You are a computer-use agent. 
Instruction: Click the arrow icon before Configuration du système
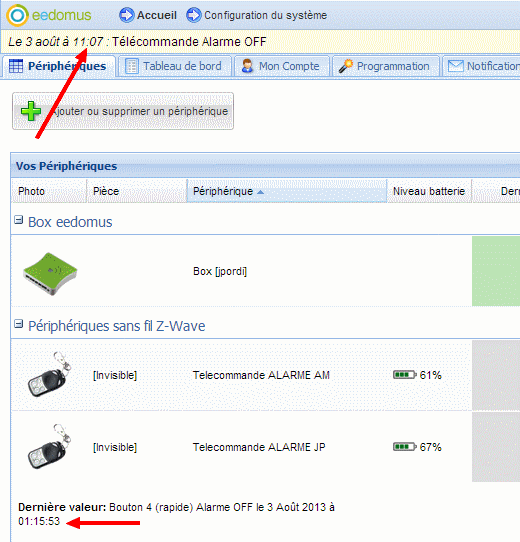[x=194, y=15]
